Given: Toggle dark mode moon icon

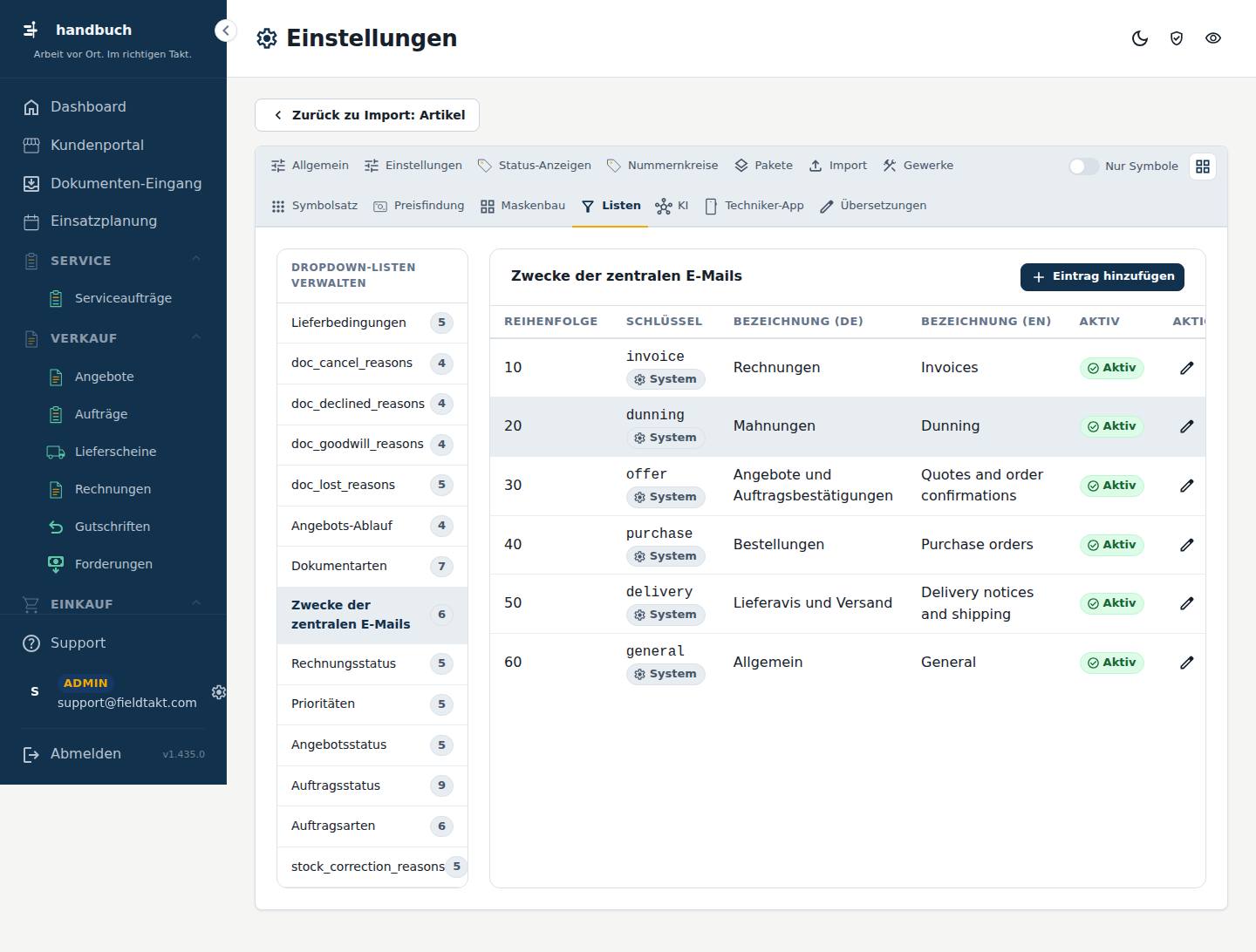Looking at the screenshot, I should pos(1140,38).
